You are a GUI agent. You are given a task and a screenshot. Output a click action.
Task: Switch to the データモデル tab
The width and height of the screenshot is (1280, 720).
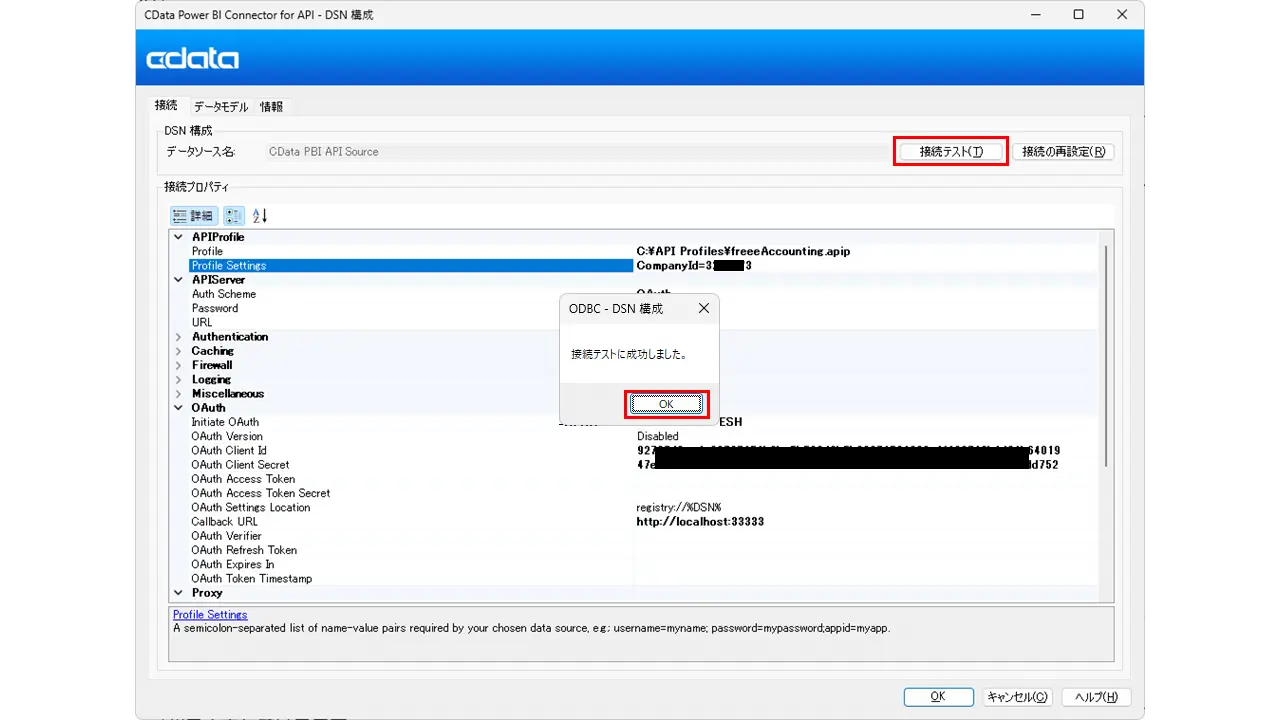pyautogui.click(x=221, y=107)
